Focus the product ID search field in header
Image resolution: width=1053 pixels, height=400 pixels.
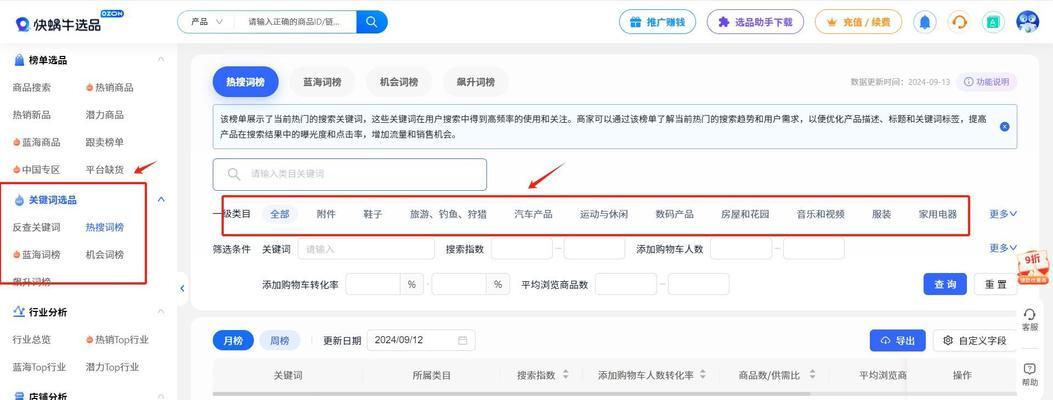point(295,21)
